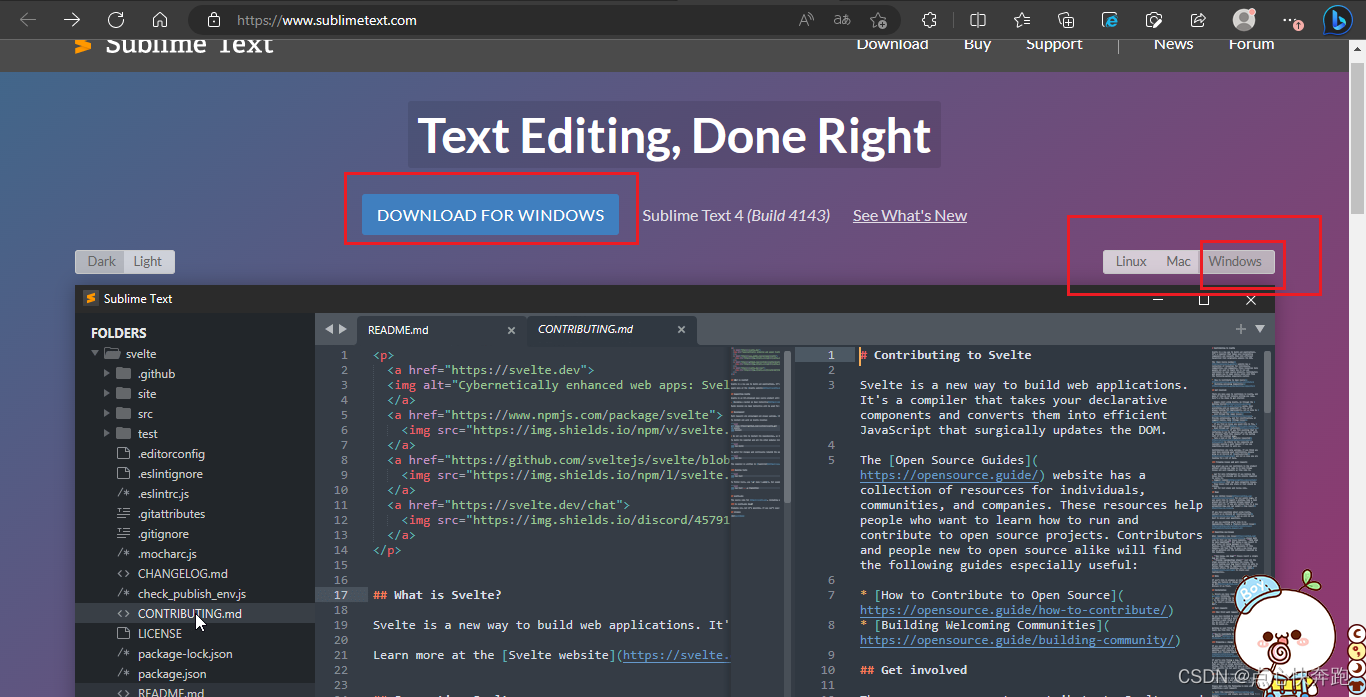Image resolution: width=1366 pixels, height=697 pixels.
Task: Click the previous tab left arrow in editor
Action: tap(329, 329)
